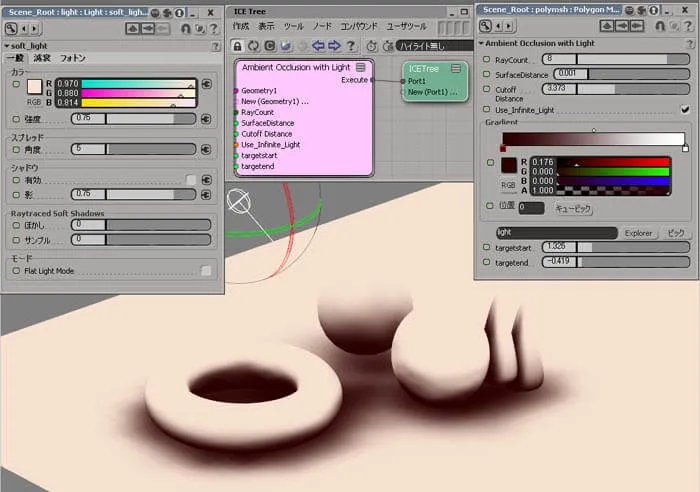Click the lock icon in ICE Tree toolbar

[238, 46]
